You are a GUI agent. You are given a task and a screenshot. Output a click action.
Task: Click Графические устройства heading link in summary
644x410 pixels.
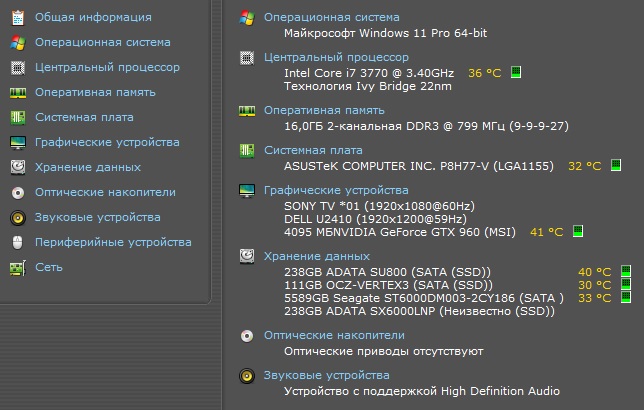336,191
